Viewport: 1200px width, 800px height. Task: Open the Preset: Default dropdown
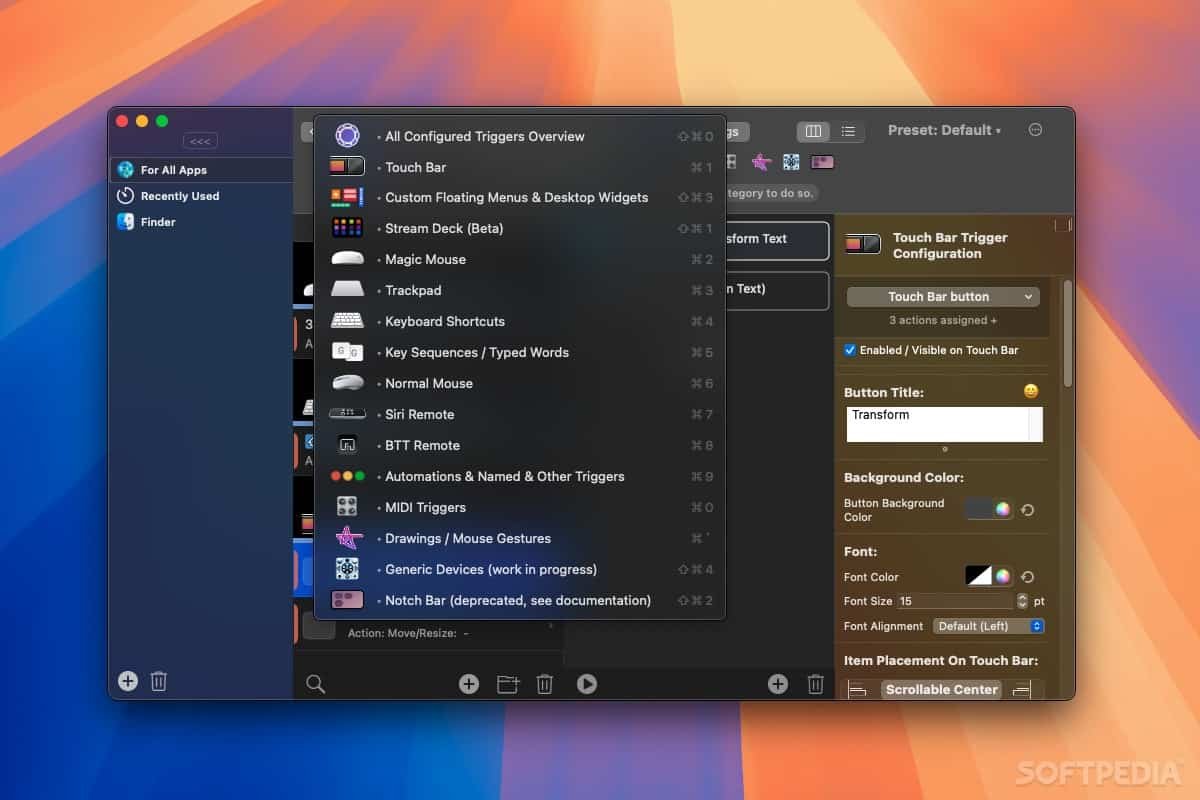tap(944, 130)
